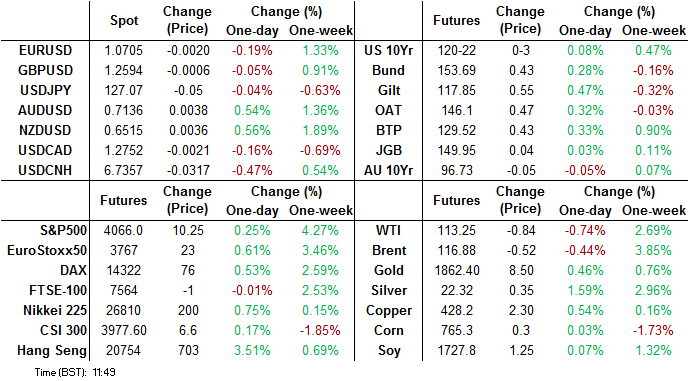Click the S&P500 futures value 4066.0

click(x=123, y=230)
